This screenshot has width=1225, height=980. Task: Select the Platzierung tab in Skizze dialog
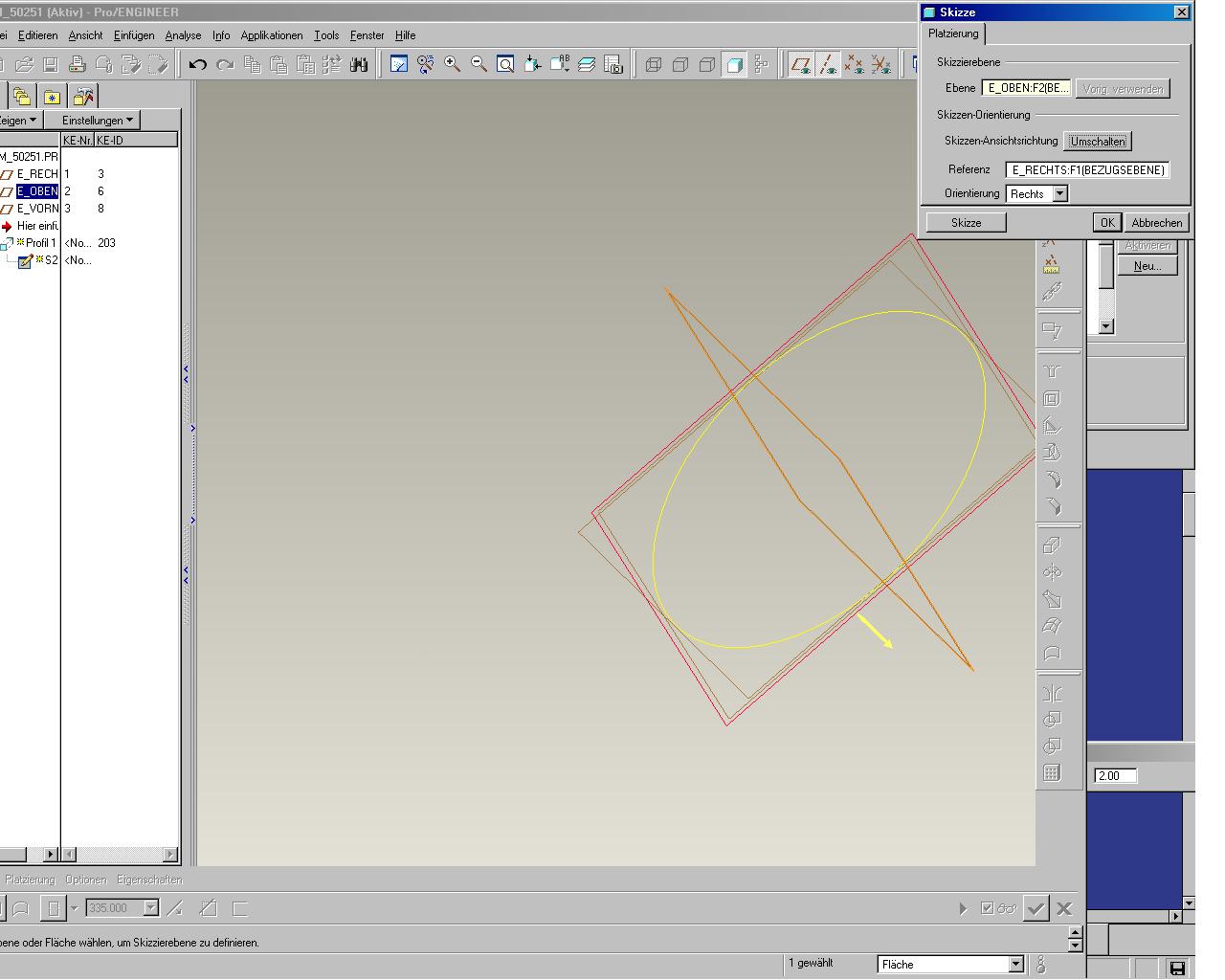pos(953,33)
